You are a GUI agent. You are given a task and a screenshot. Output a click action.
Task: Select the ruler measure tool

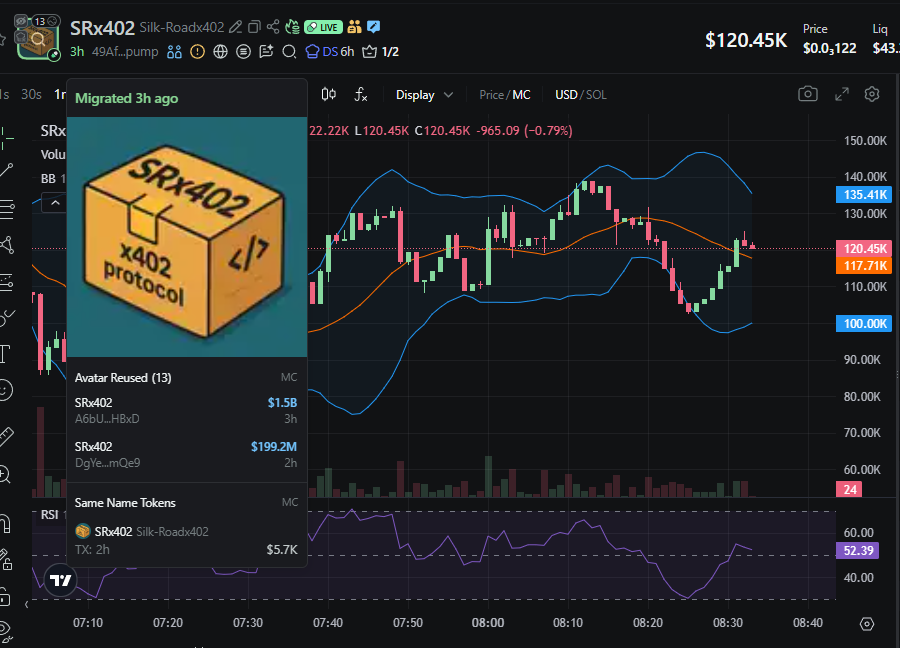pyautogui.click(x=6, y=436)
